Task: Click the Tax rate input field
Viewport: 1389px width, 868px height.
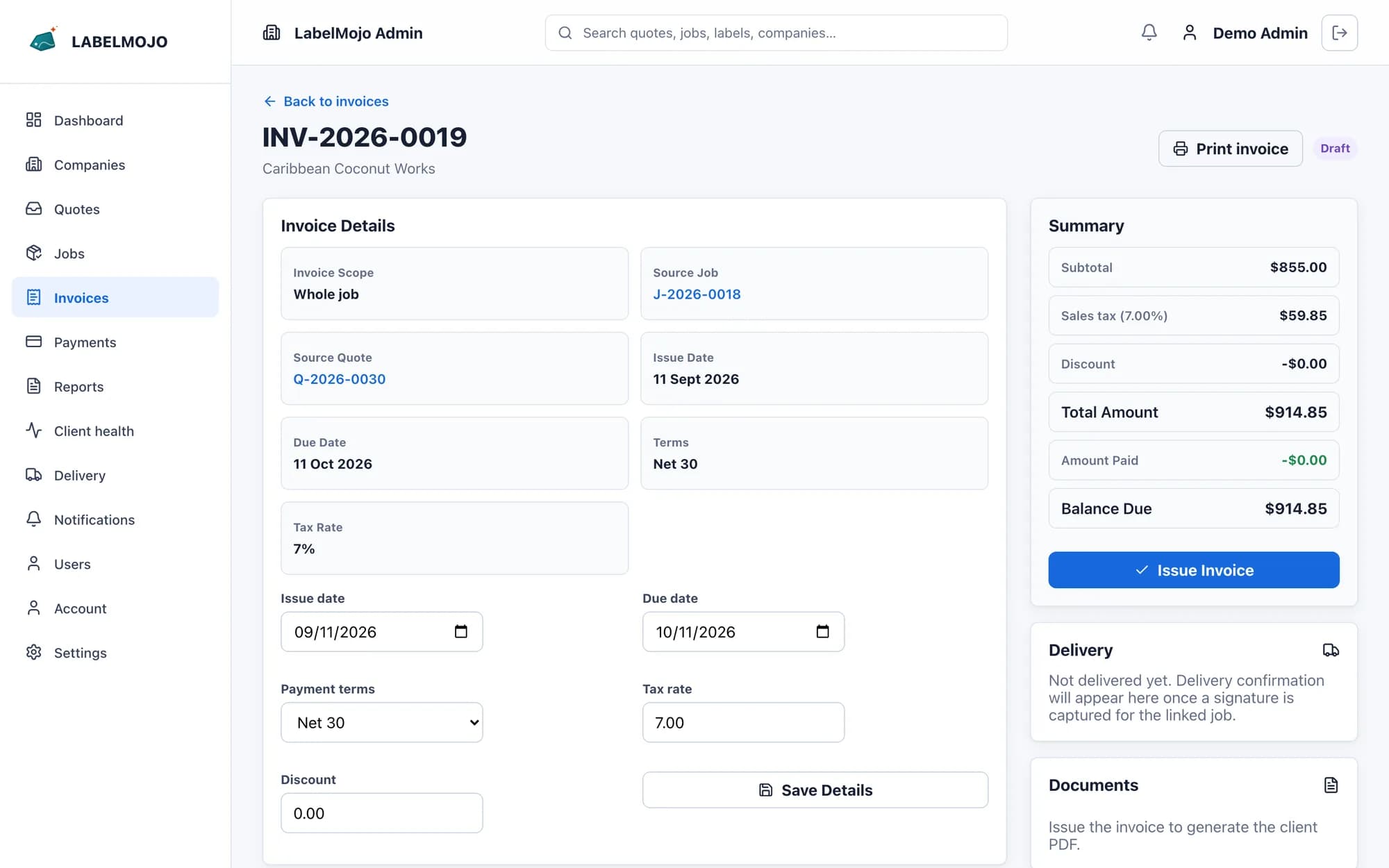Action: tap(743, 722)
